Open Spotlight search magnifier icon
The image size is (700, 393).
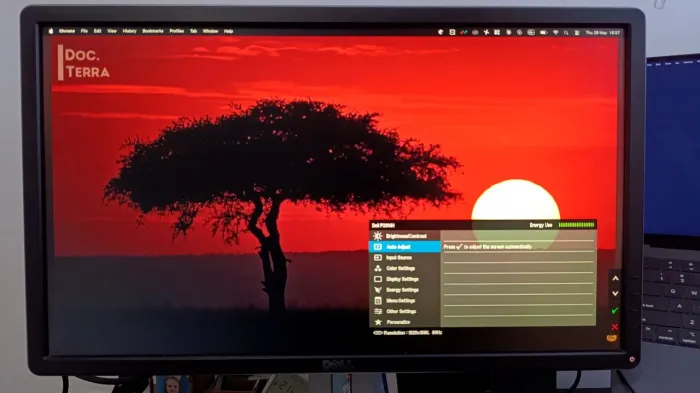tap(566, 33)
